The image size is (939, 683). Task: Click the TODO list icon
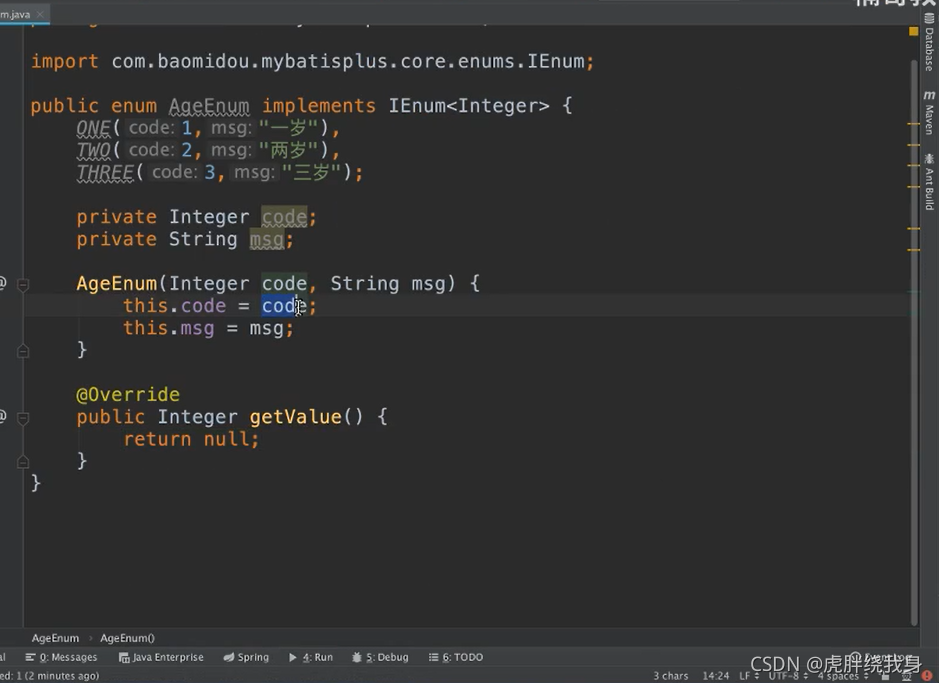tap(434, 657)
